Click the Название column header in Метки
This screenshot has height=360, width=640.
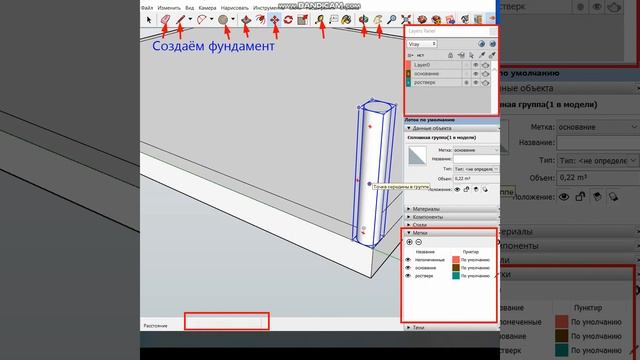pyautogui.click(x=425, y=252)
